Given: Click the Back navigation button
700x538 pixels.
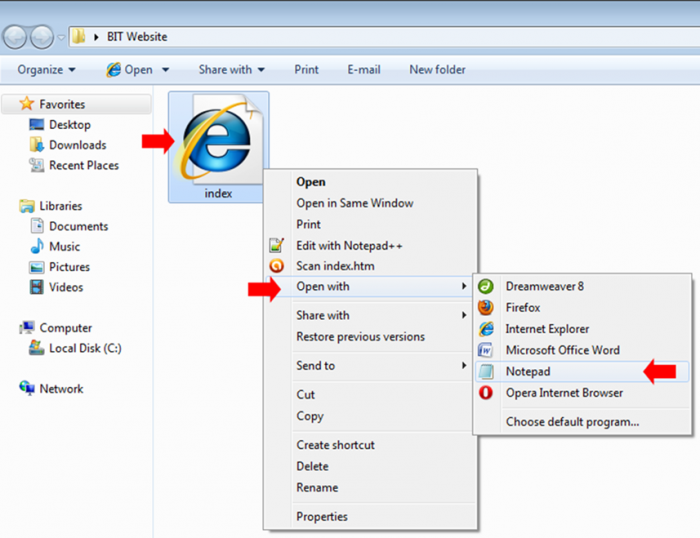Looking at the screenshot, I should (15, 37).
